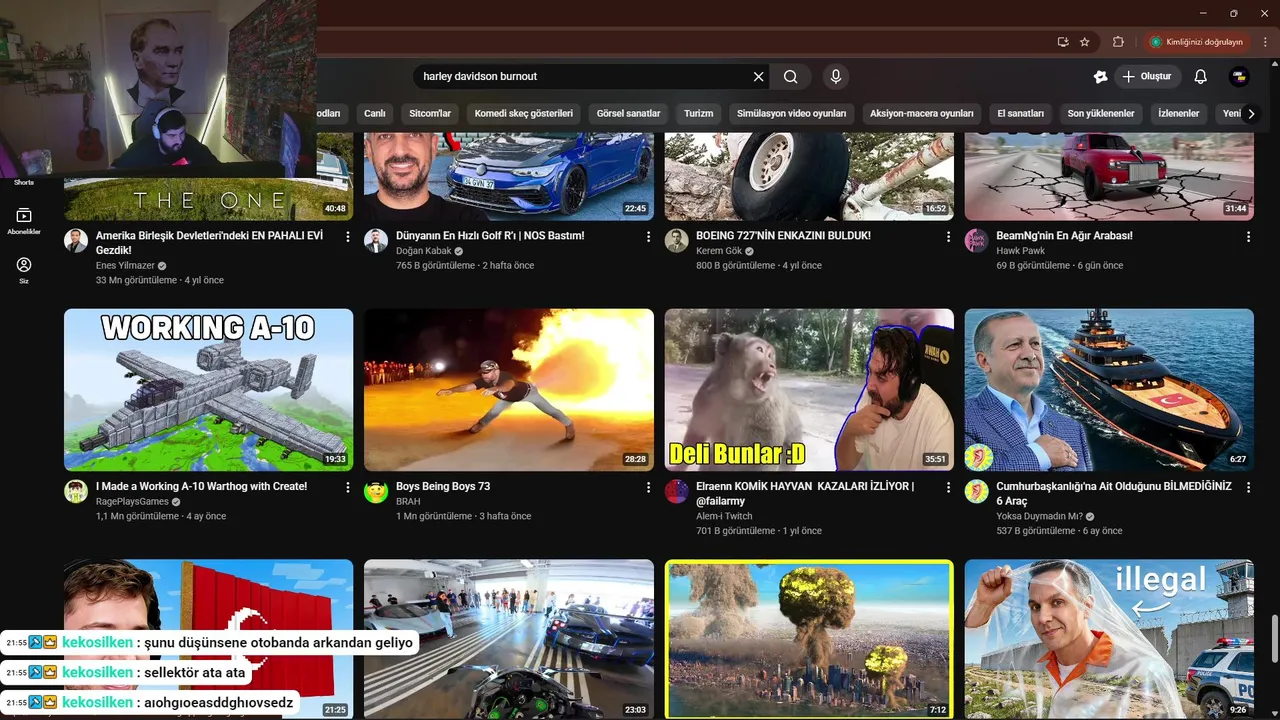
Task: Open BRAH channel avatar
Action: [x=376, y=491]
